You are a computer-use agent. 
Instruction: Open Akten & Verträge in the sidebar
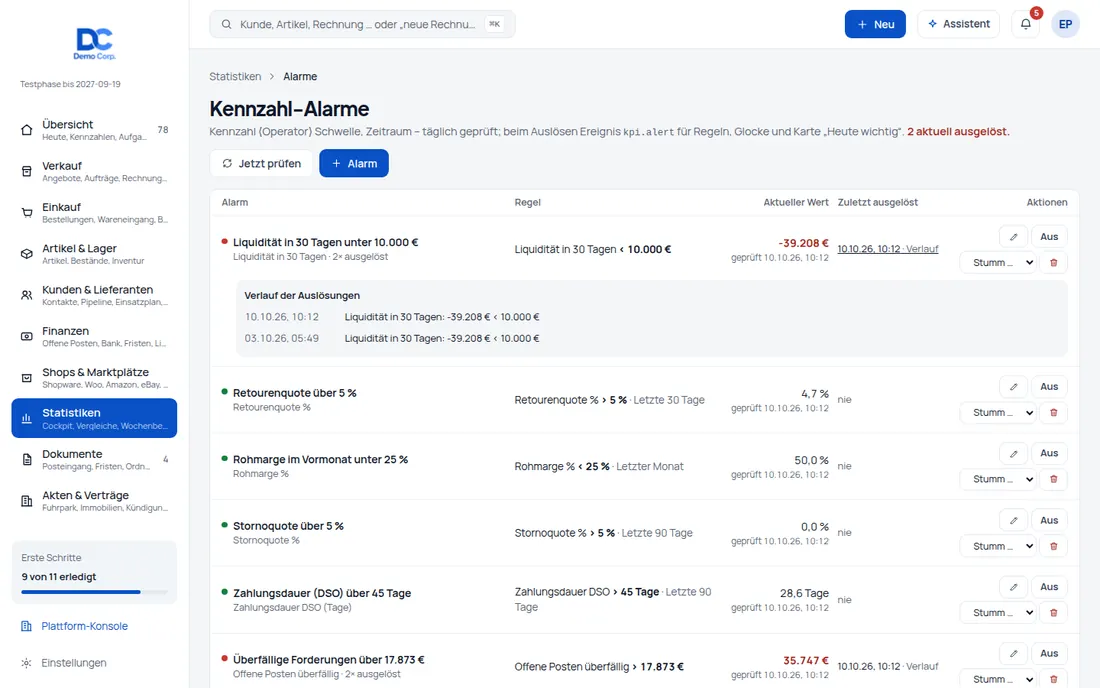pos(94,501)
